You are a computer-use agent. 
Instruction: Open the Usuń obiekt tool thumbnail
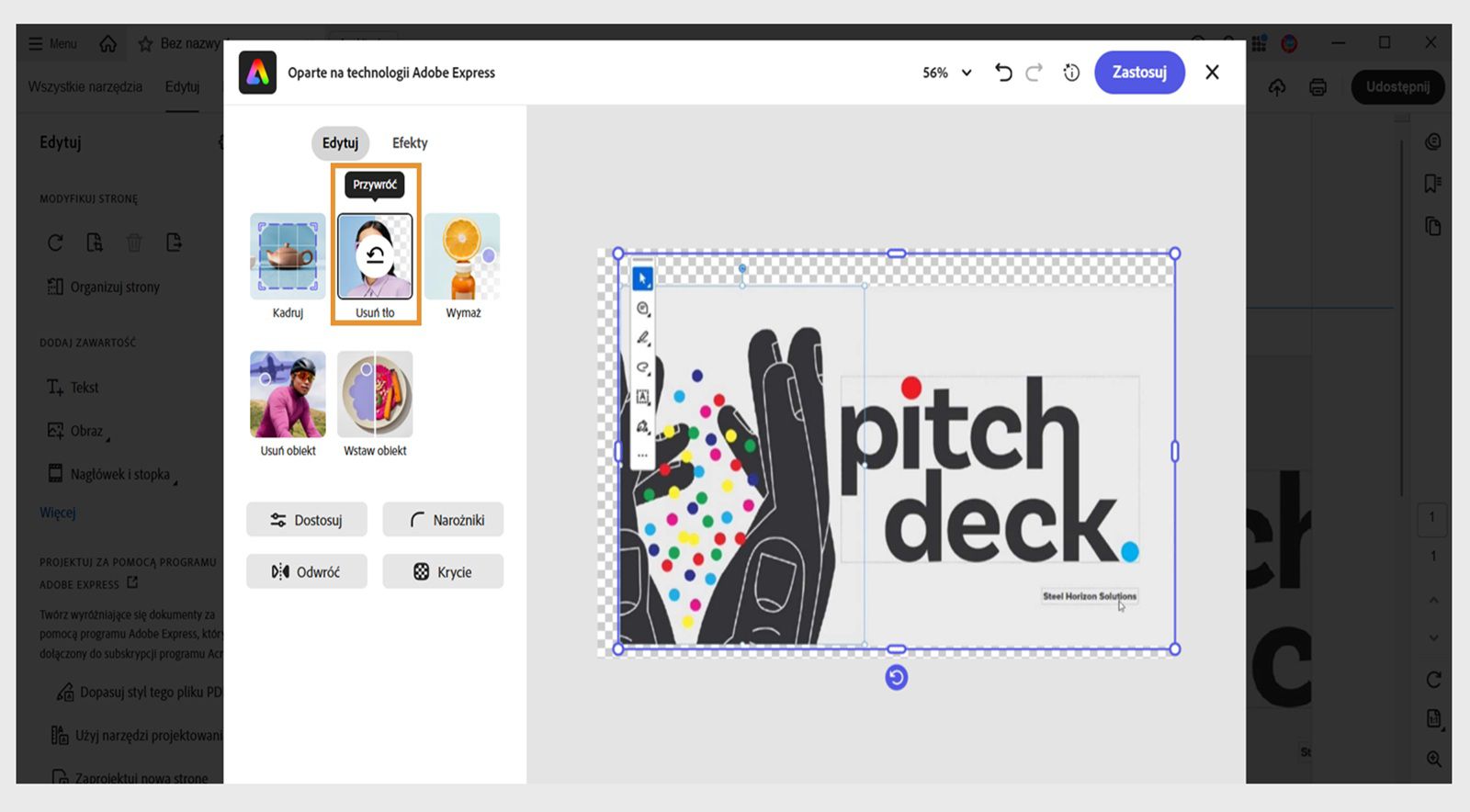pyautogui.click(x=288, y=394)
